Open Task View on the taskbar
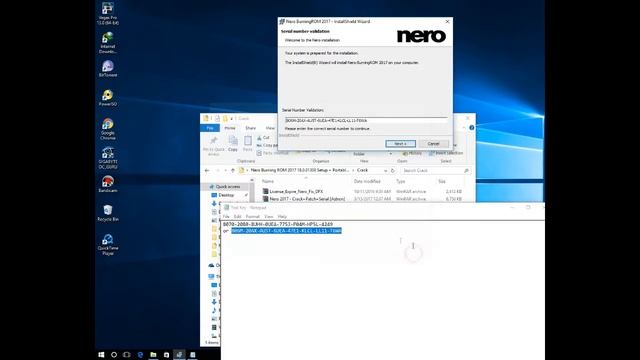Image resolution: width=640 pixels, height=360 pixels. click(127, 355)
